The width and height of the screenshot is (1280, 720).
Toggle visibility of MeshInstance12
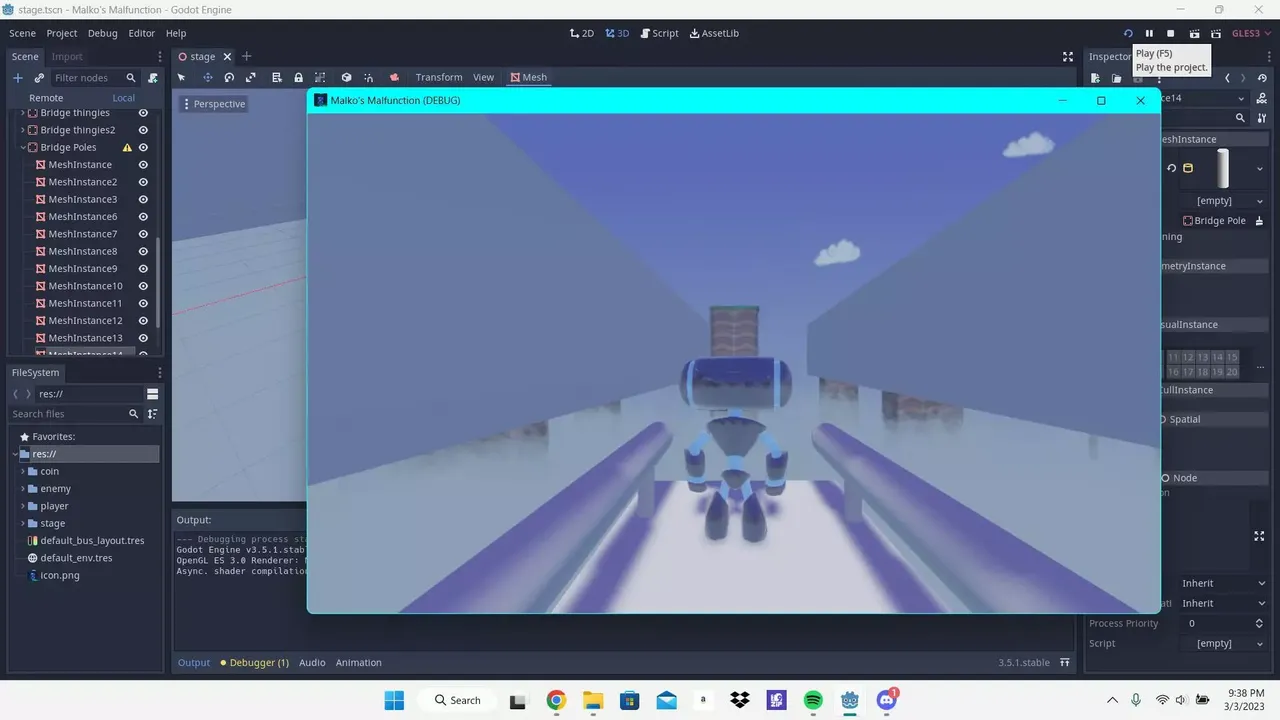143,321
